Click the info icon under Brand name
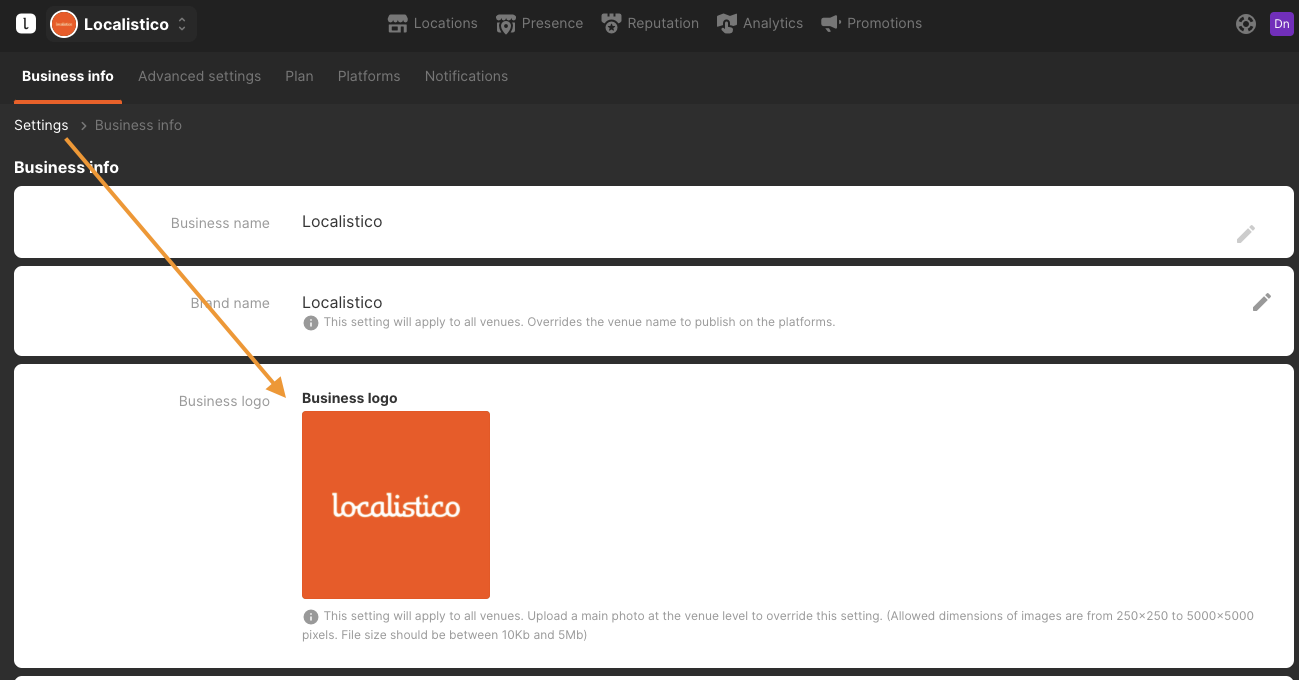This screenshot has width=1299, height=680. coord(311,323)
